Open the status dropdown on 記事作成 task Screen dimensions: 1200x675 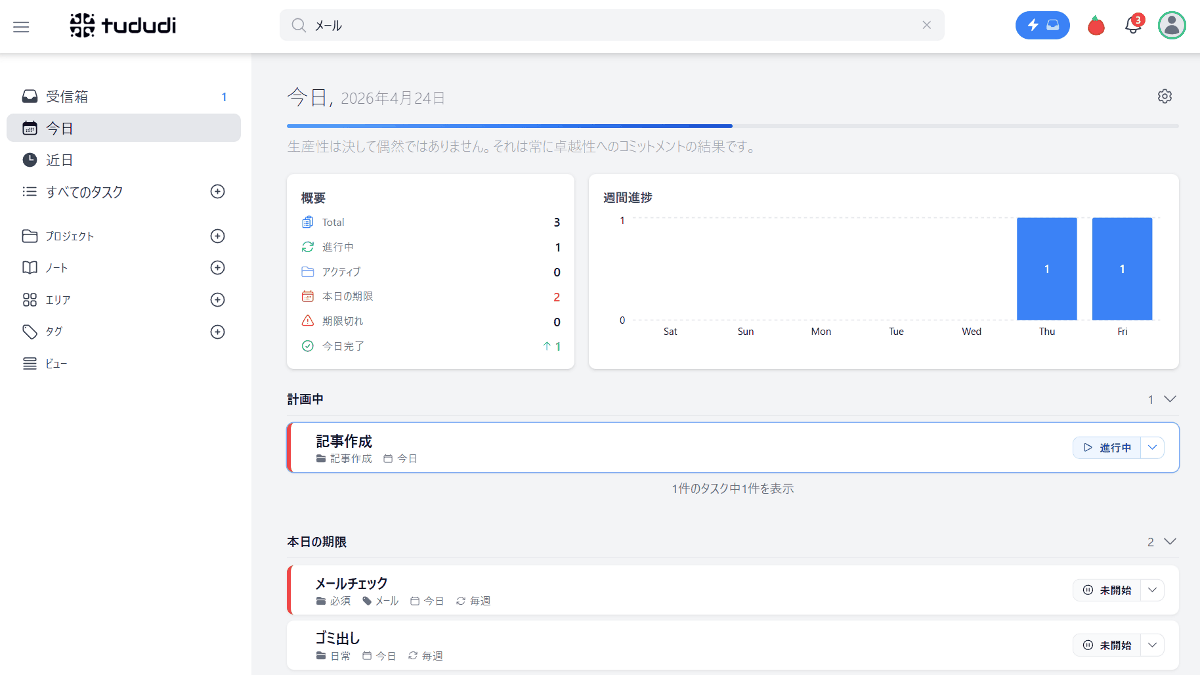[x=1152, y=447]
